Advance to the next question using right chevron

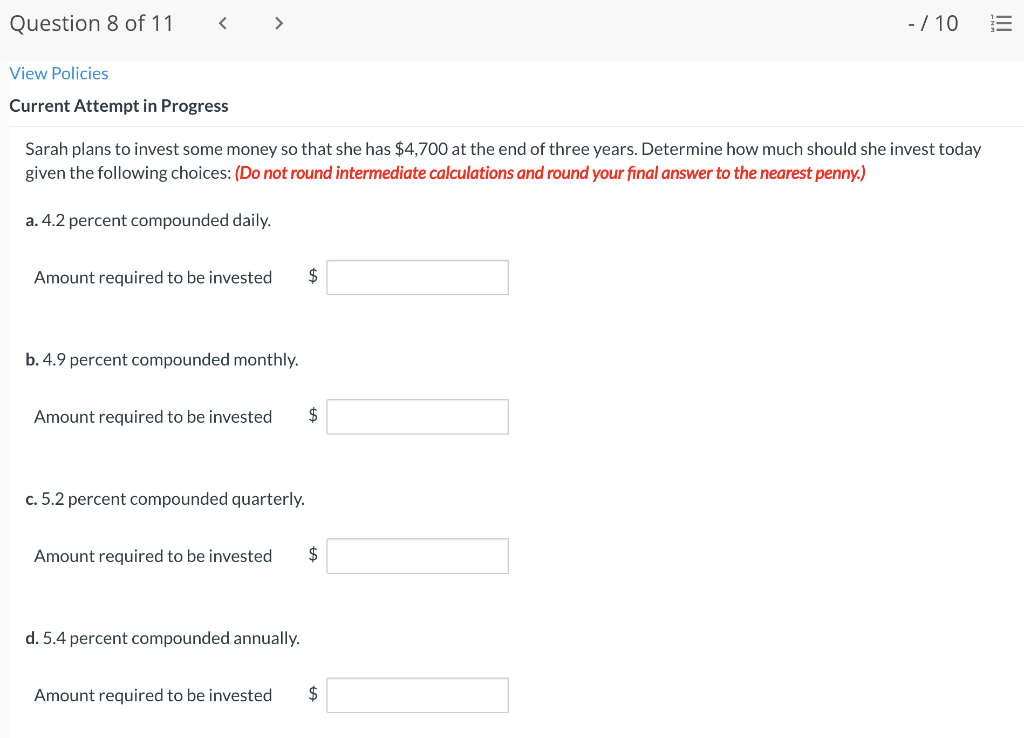point(278,22)
